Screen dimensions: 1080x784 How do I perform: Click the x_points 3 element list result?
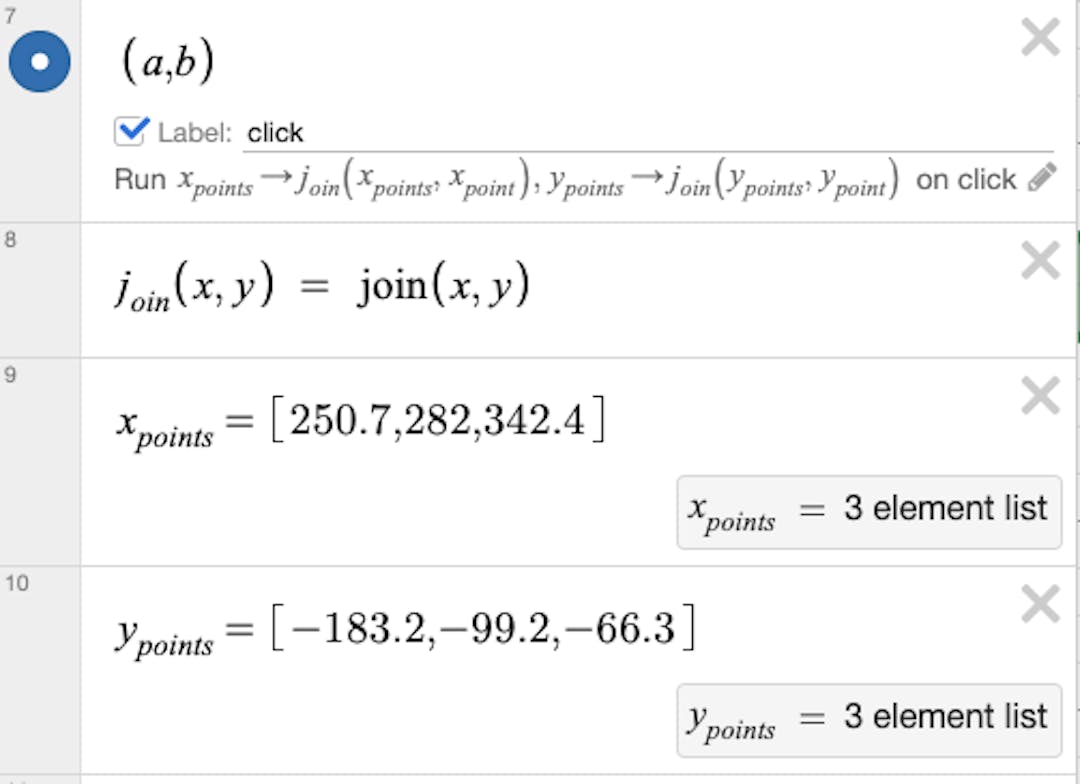(x=868, y=512)
